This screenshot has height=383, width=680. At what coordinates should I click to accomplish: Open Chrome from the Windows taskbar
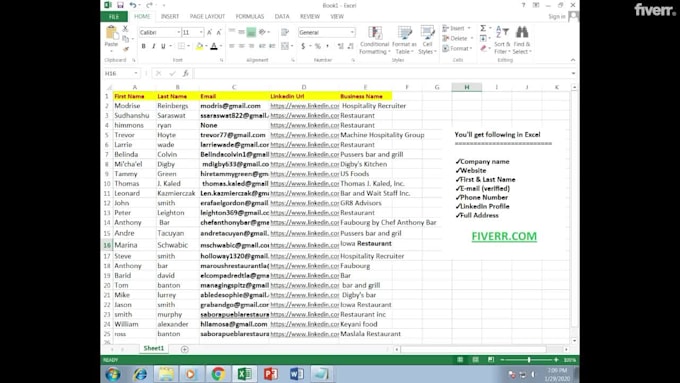coord(218,373)
